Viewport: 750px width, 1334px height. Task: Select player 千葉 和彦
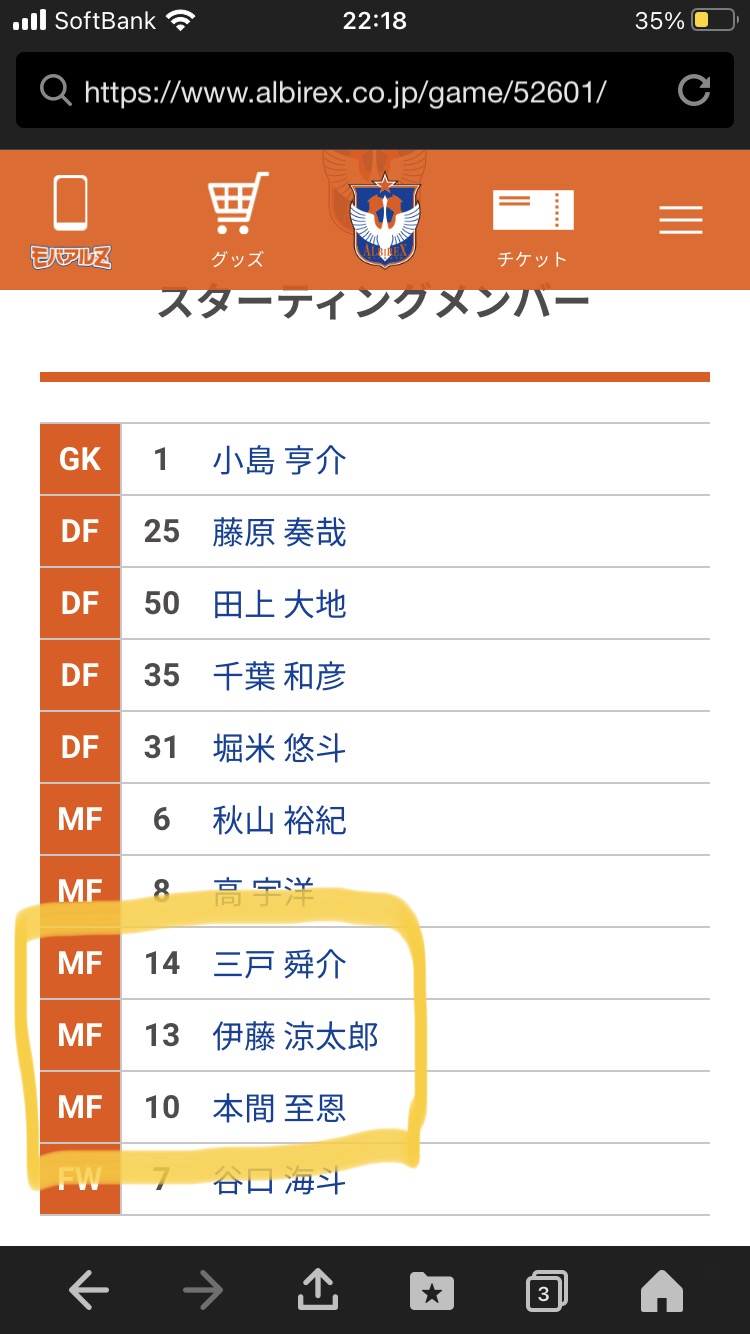(279, 676)
